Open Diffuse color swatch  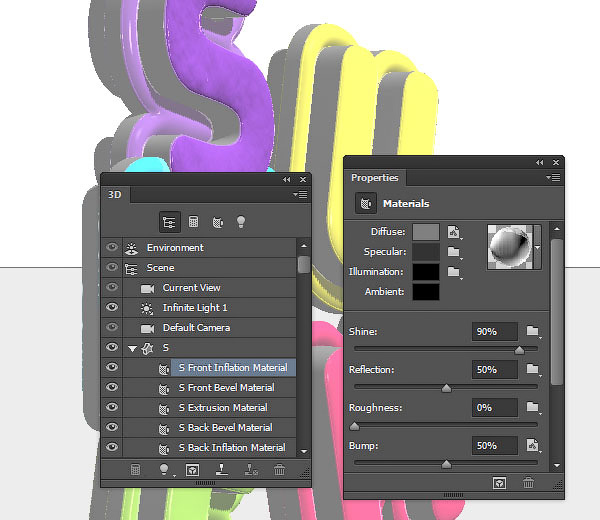tap(426, 232)
